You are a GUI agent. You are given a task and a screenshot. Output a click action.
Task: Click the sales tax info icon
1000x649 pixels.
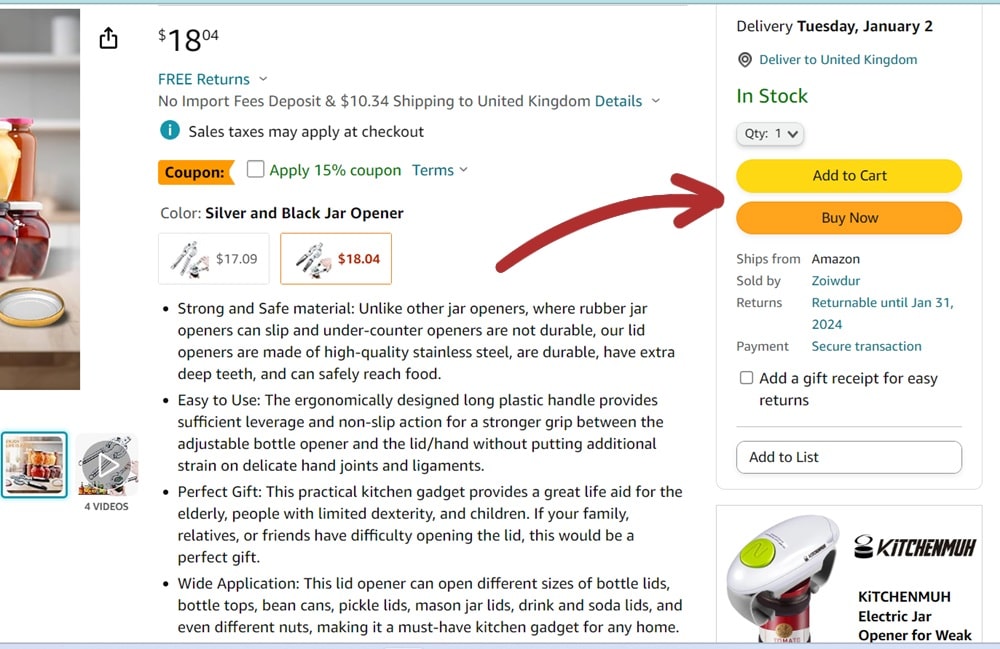[171, 131]
